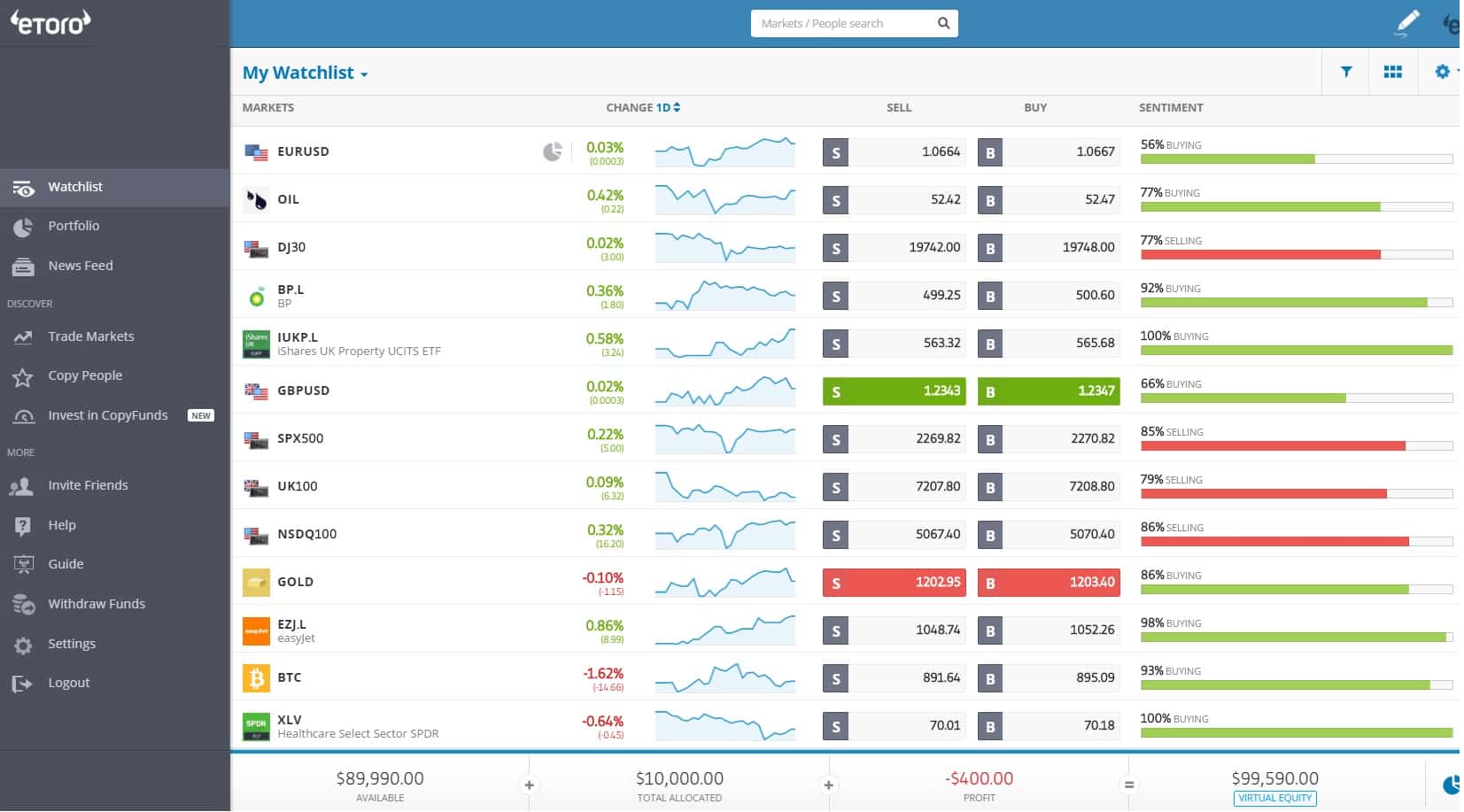The height and width of the screenshot is (812, 1464).
Task: Switch to grid view icon
Action: (x=1393, y=72)
